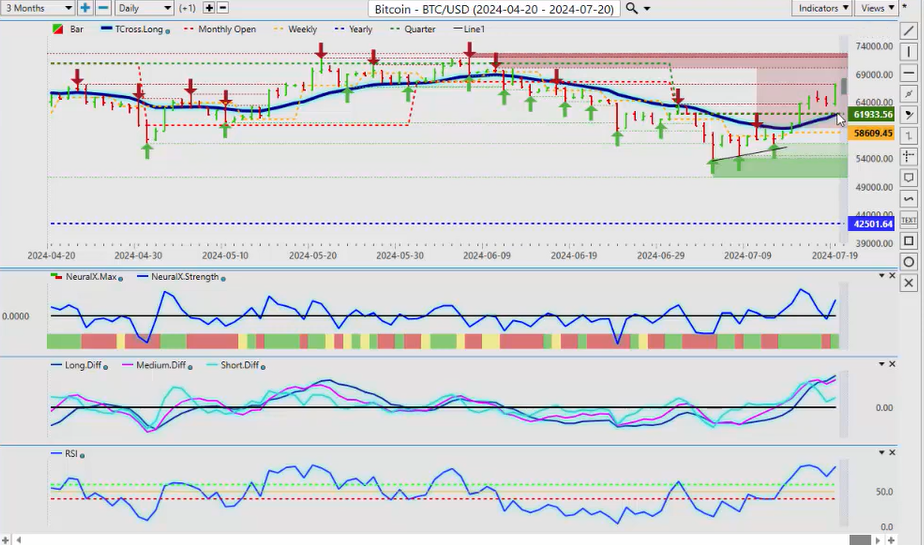Click the Line1 legend item
924x545 pixels.
click(x=469, y=29)
